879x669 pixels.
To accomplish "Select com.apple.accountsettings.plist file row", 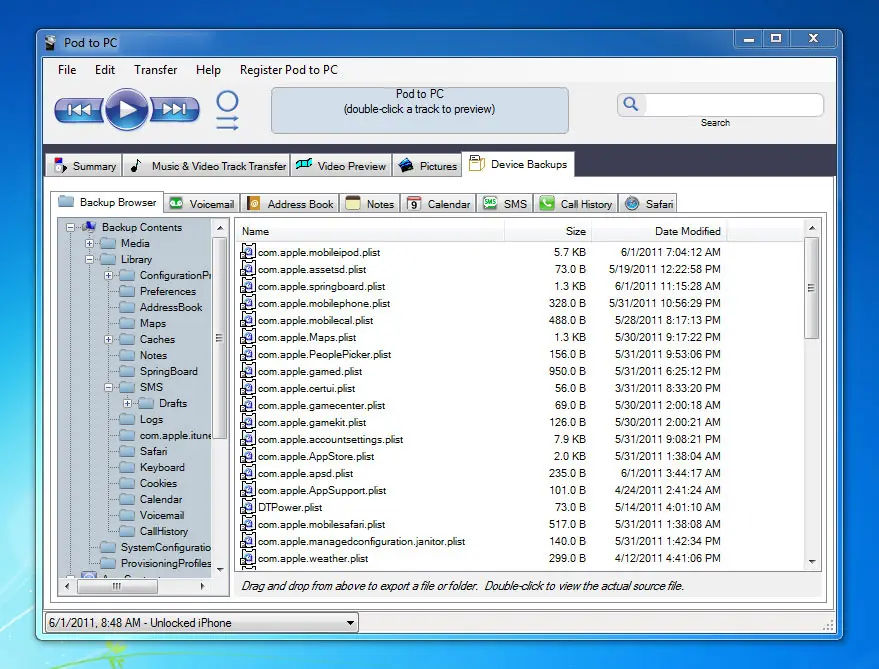I will click(x=481, y=439).
